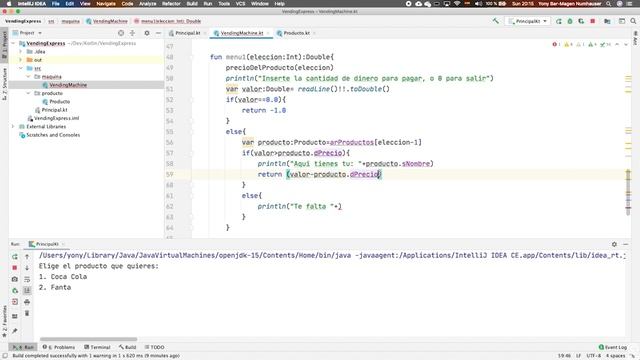The height and width of the screenshot is (360, 640).
Task: Toggle the Structure side tool window
Action: tap(4, 84)
